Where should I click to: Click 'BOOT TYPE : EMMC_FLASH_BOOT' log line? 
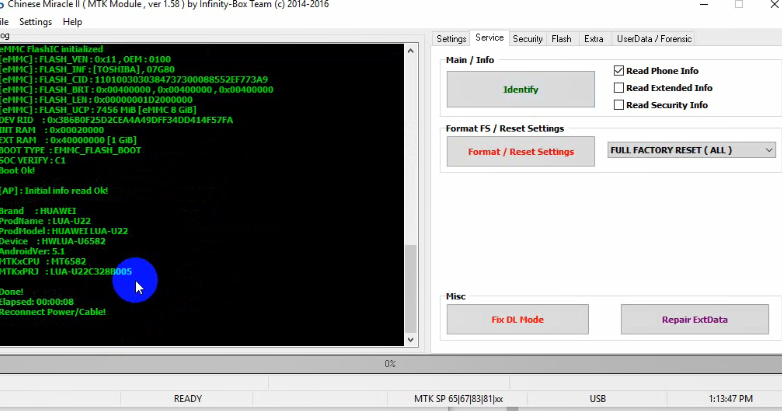point(70,150)
